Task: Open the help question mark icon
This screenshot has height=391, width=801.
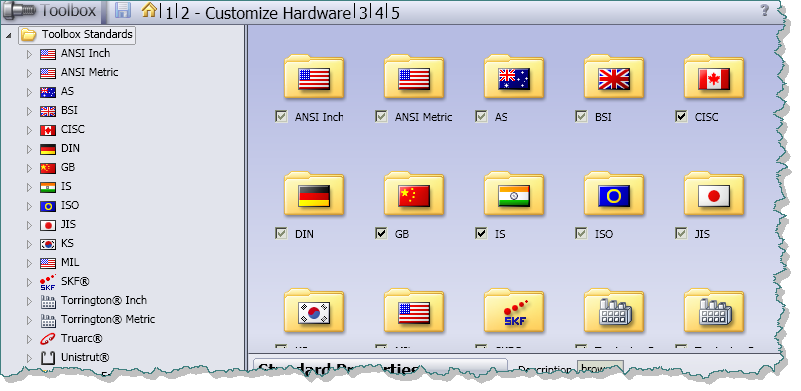Action: [x=764, y=10]
